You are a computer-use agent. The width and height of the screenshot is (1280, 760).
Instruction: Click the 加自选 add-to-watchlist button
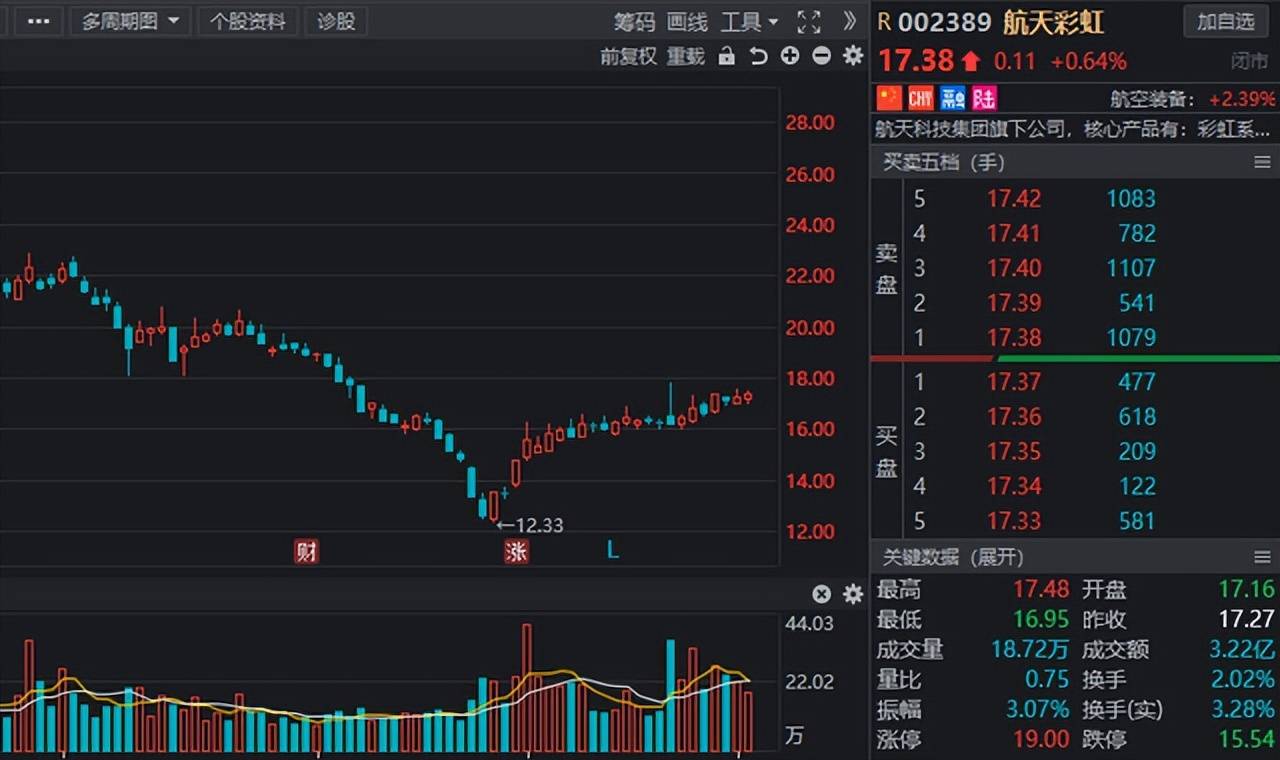click(1225, 22)
